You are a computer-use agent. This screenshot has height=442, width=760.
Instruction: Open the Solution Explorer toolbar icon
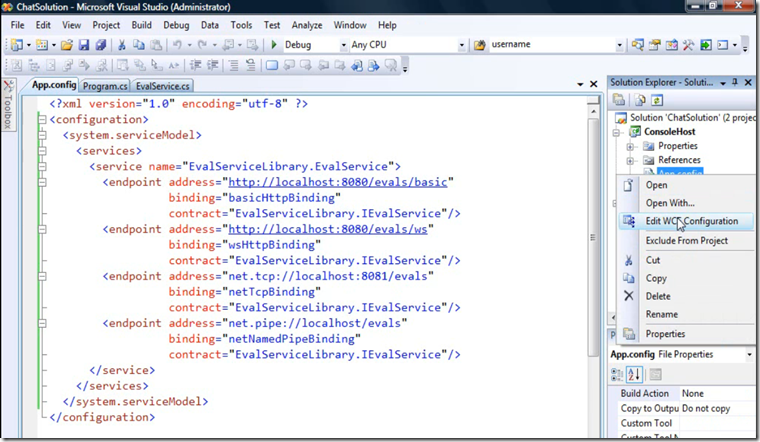(637, 45)
